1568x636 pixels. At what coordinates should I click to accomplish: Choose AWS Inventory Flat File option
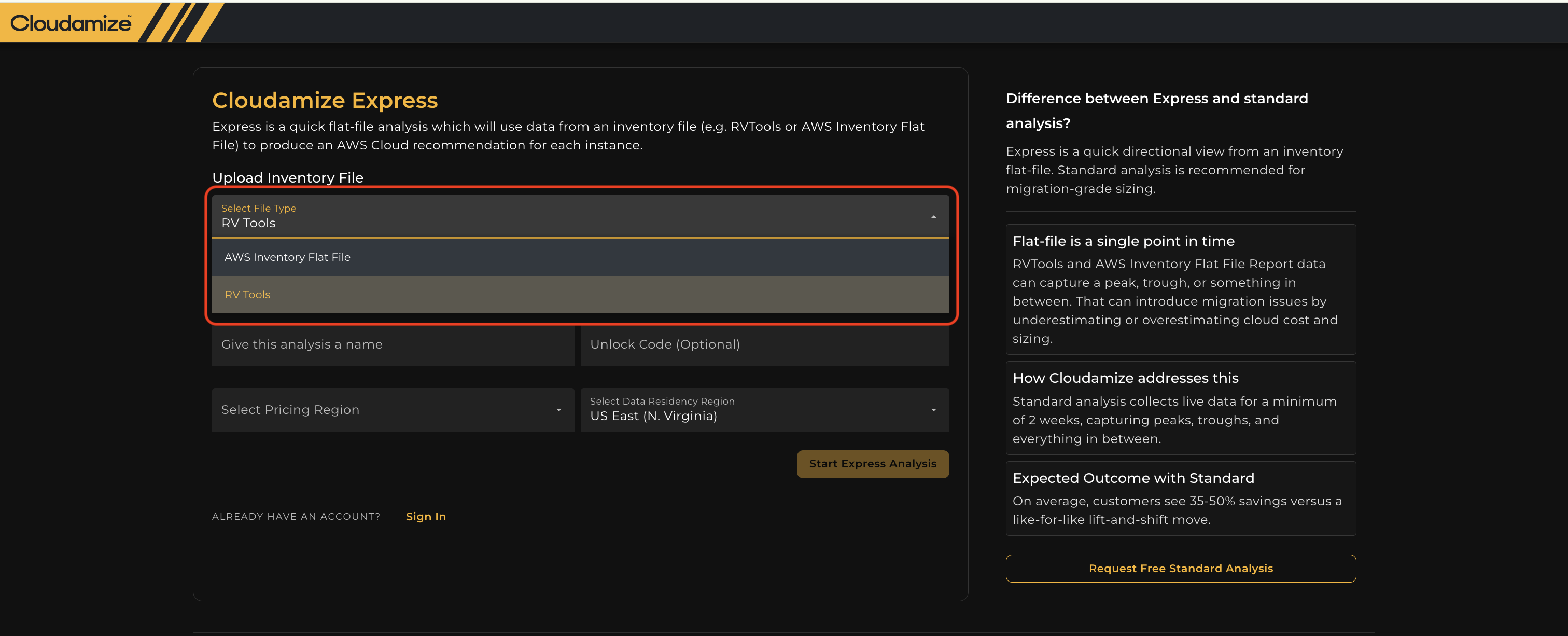580,257
